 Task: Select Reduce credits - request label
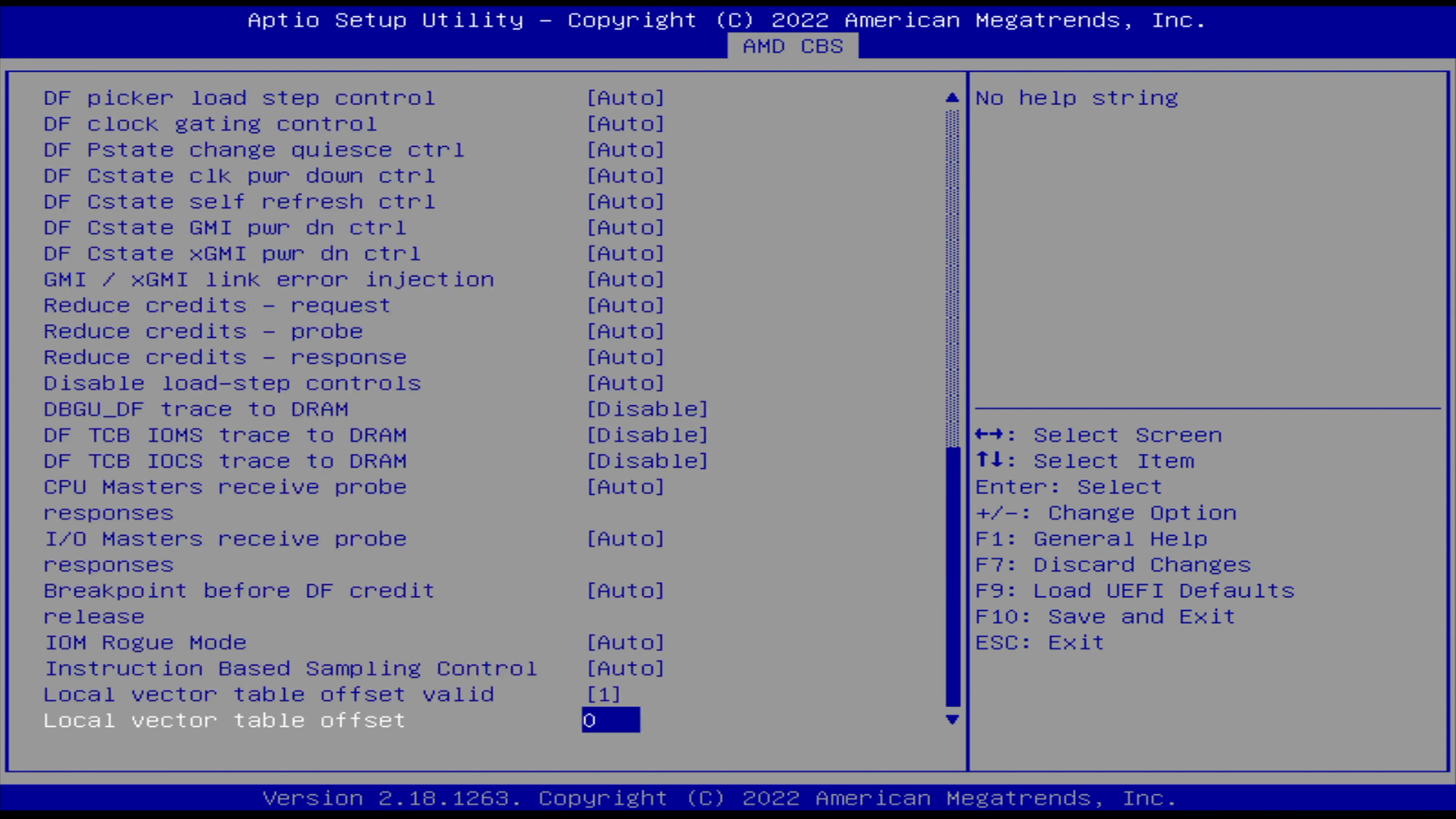[217, 306]
